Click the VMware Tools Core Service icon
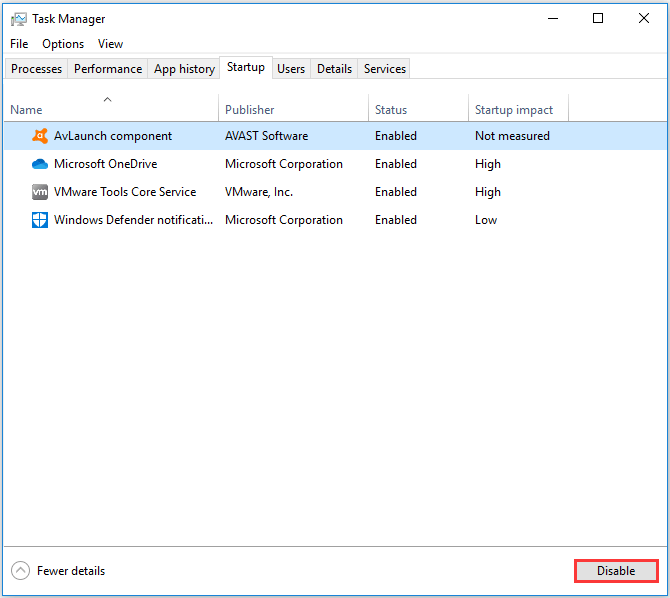The image size is (670, 598). tap(40, 192)
